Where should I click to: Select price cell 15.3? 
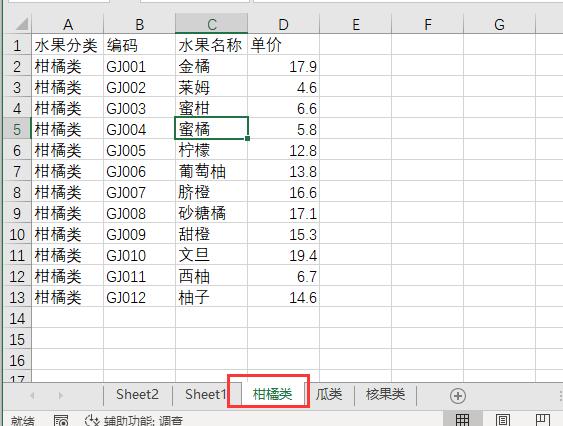[283, 234]
